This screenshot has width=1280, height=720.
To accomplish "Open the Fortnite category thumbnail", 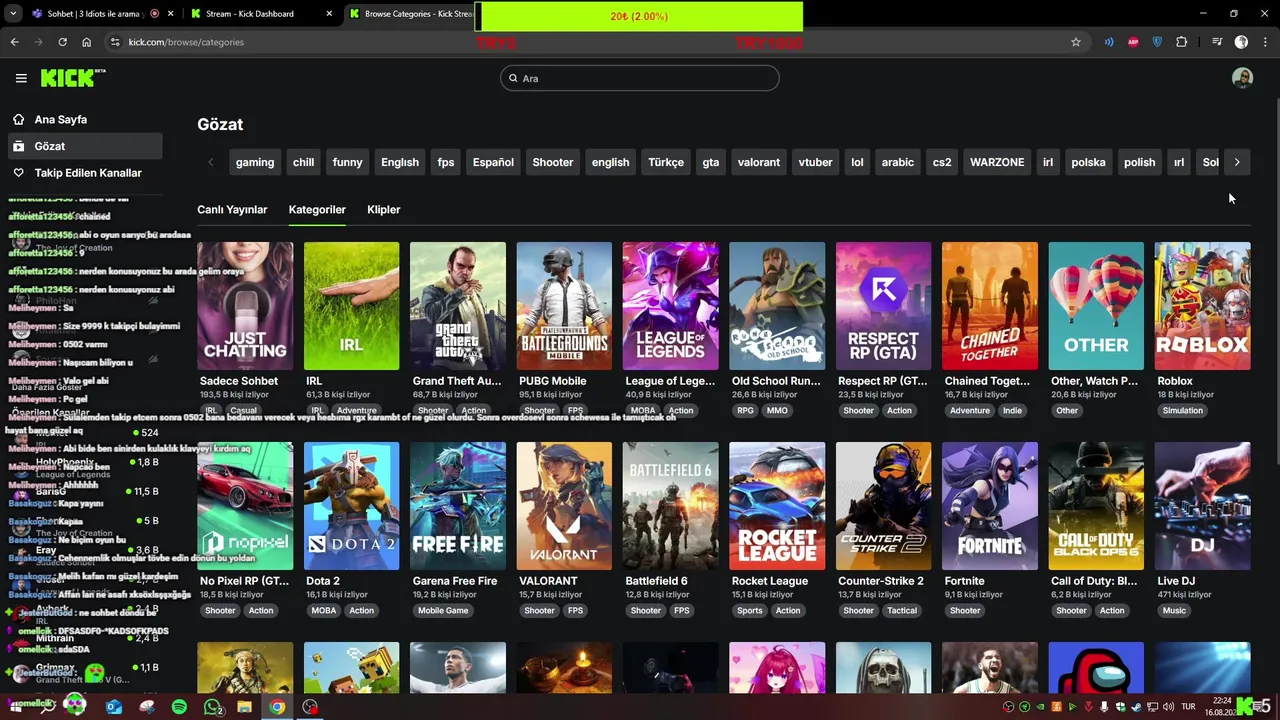I will tap(990, 506).
